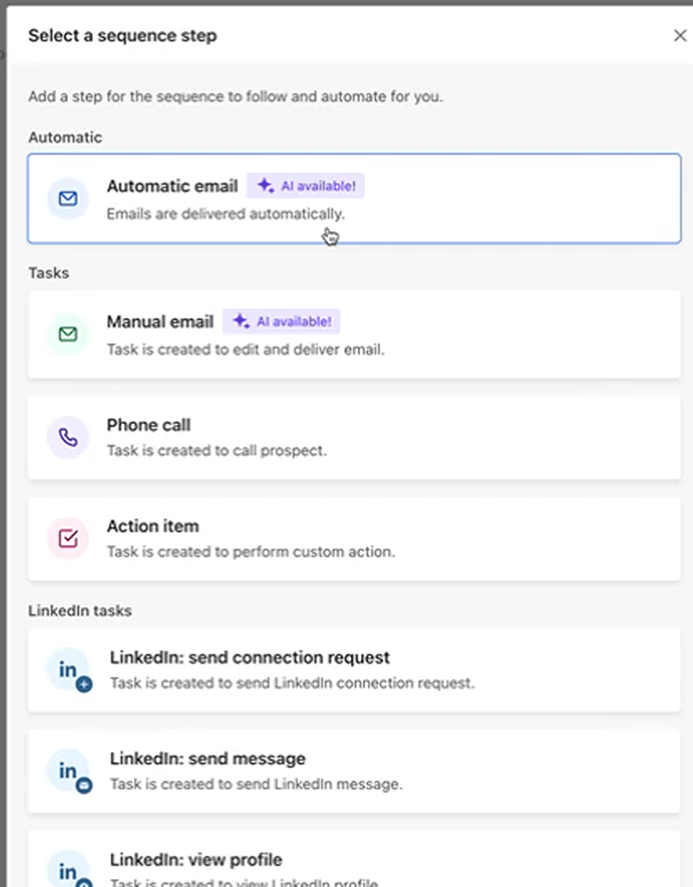Click AI available badge on Manual email
The width and height of the screenshot is (693, 887).
coord(282,321)
